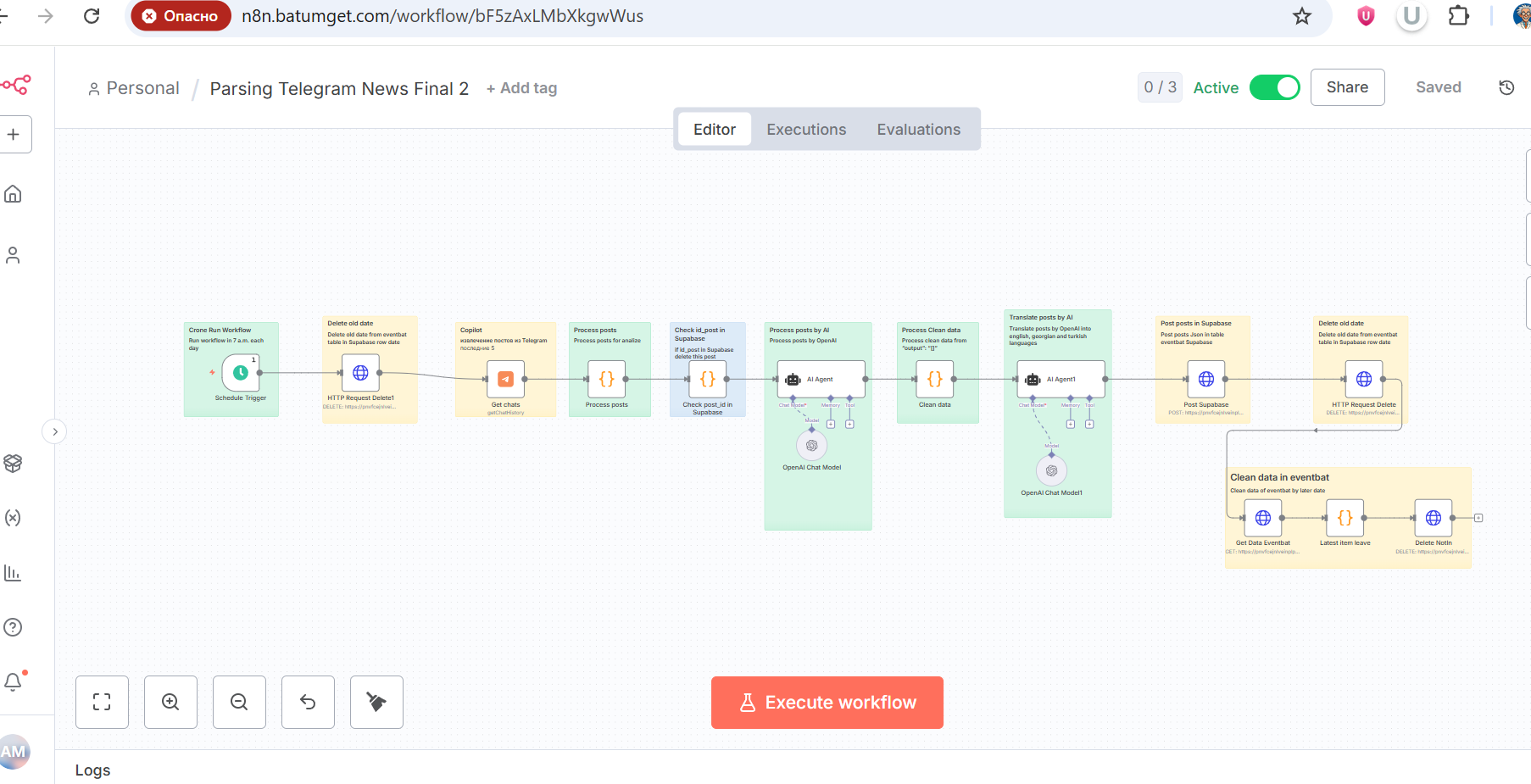The width and height of the screenshot is (1531, 784).
Task: Click Add tag next to workflow name
Action: pos(521,88)
